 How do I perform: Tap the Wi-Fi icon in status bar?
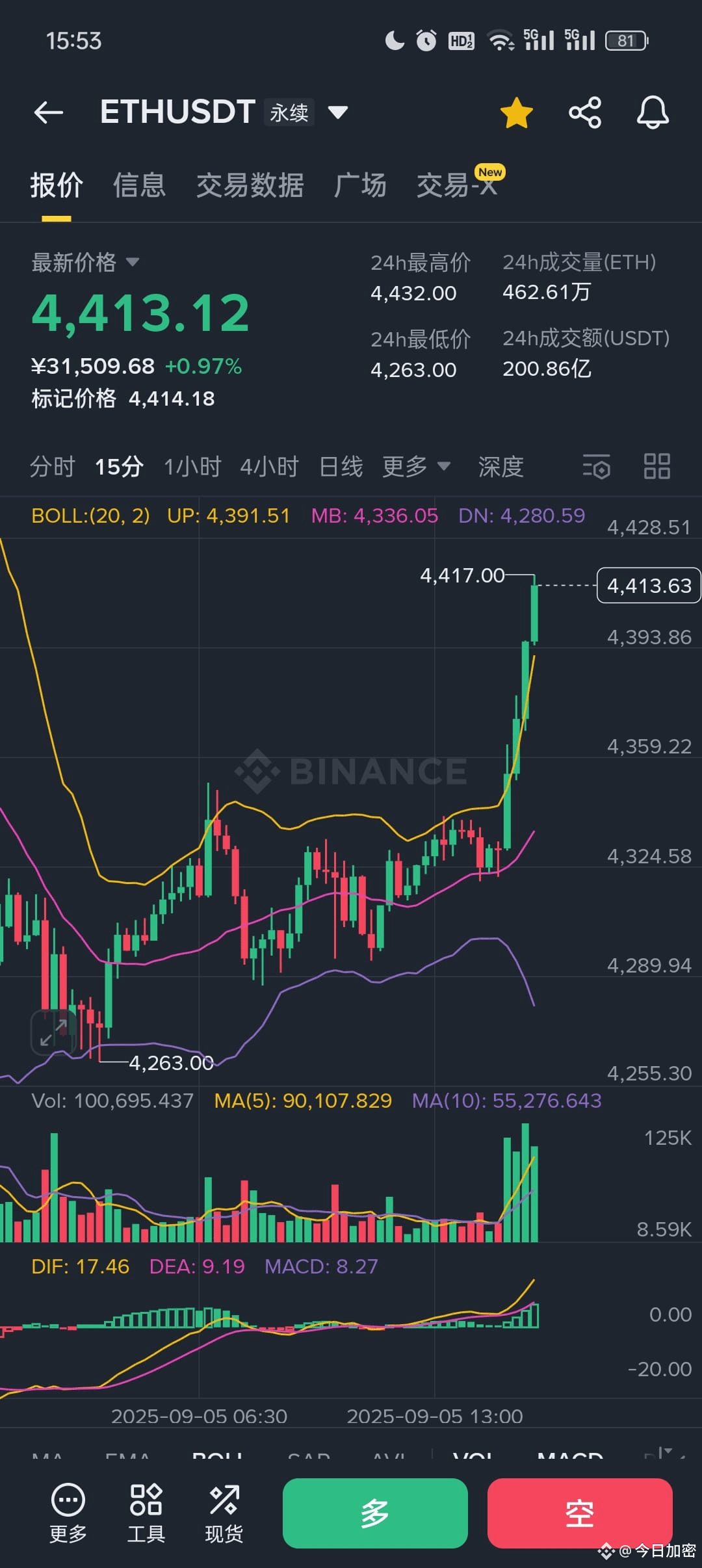coord(501,40)
